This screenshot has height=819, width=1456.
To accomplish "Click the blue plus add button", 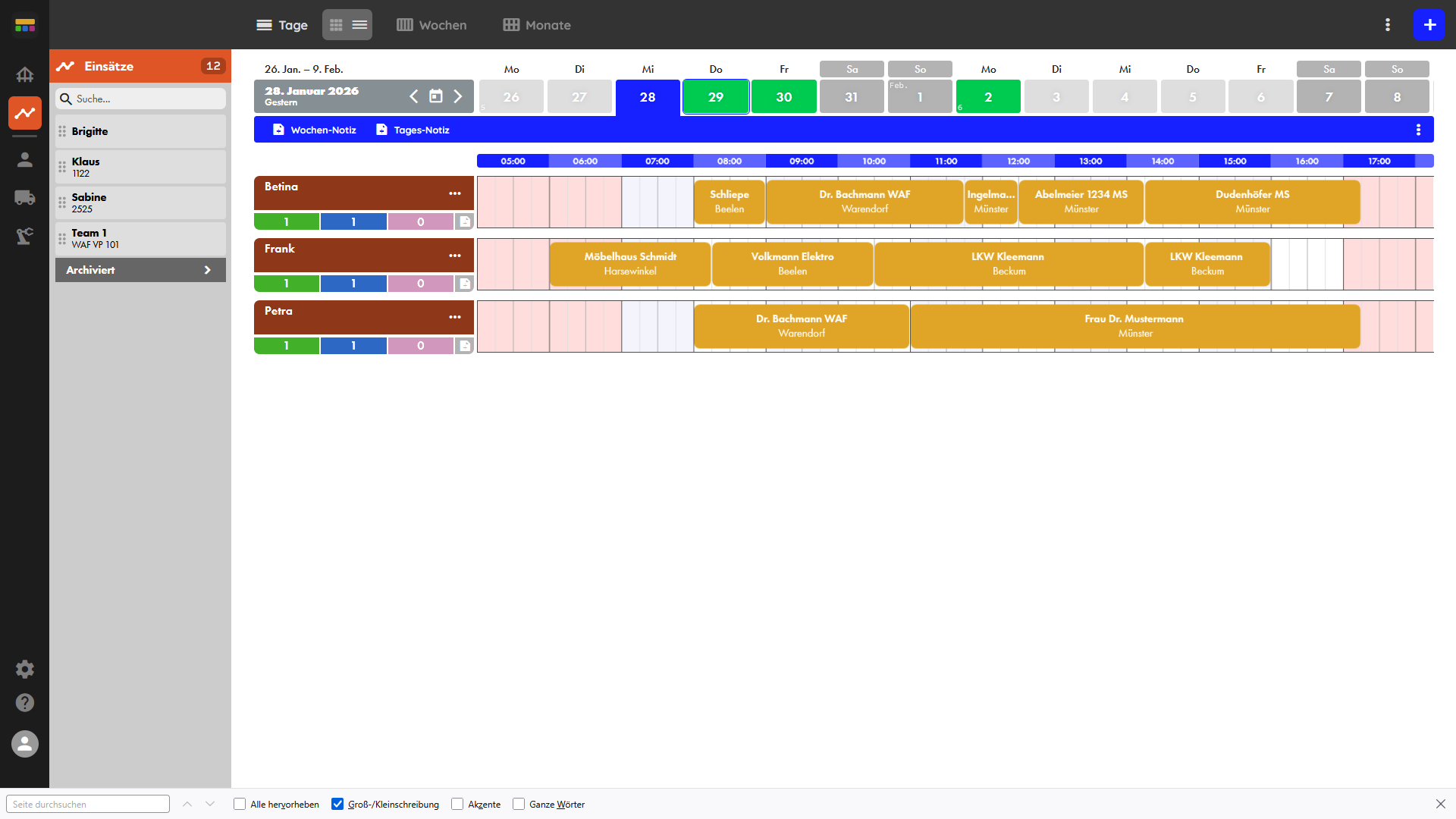I will click(x=1429, y=25).
